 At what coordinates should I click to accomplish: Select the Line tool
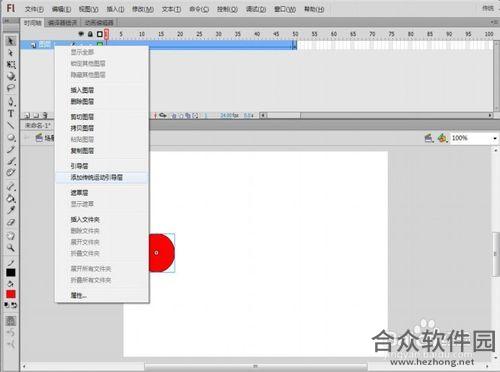(x=11, y=125)
